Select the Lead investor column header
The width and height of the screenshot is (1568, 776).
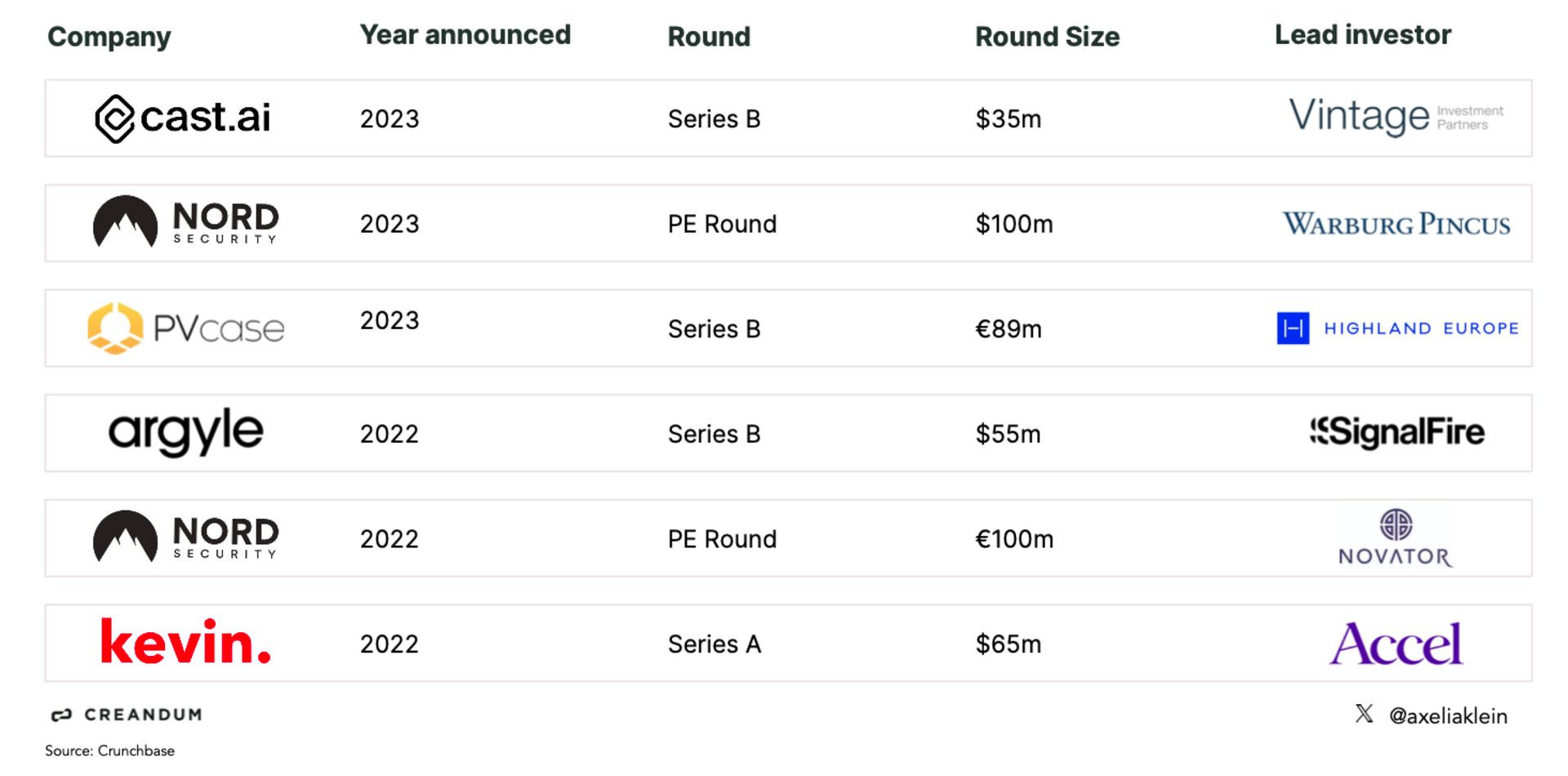1362,35
